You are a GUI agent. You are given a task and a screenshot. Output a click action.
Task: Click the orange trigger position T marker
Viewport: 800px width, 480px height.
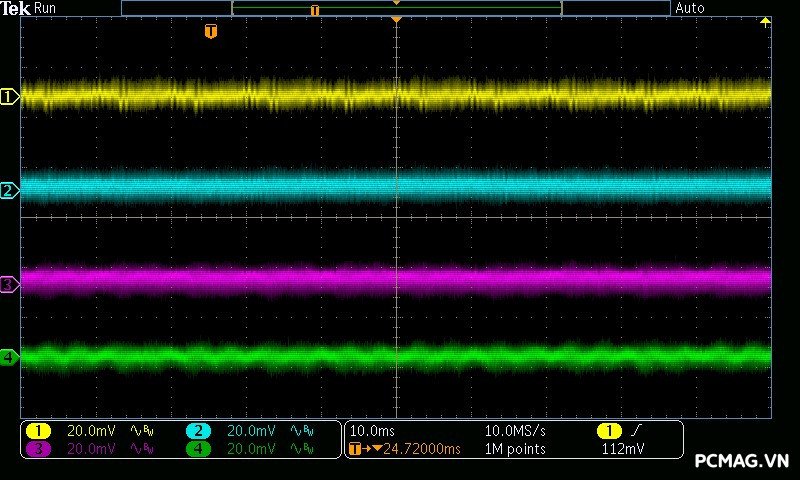[210, 32]
